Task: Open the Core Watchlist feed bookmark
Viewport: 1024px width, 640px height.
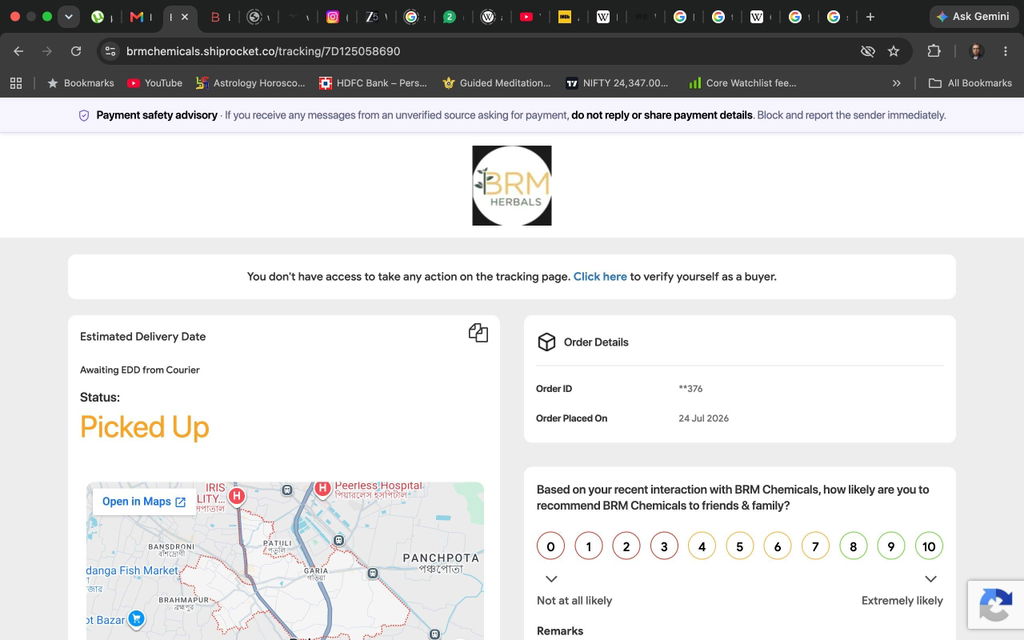Action: 743,83
